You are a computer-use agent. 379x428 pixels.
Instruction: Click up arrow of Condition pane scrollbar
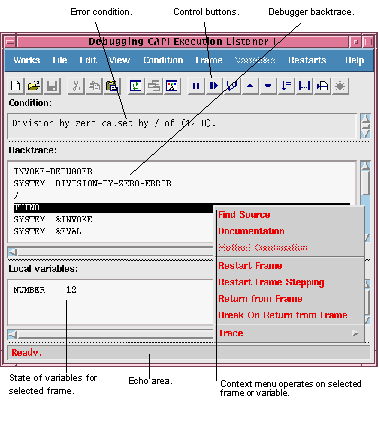click(366, 119)
